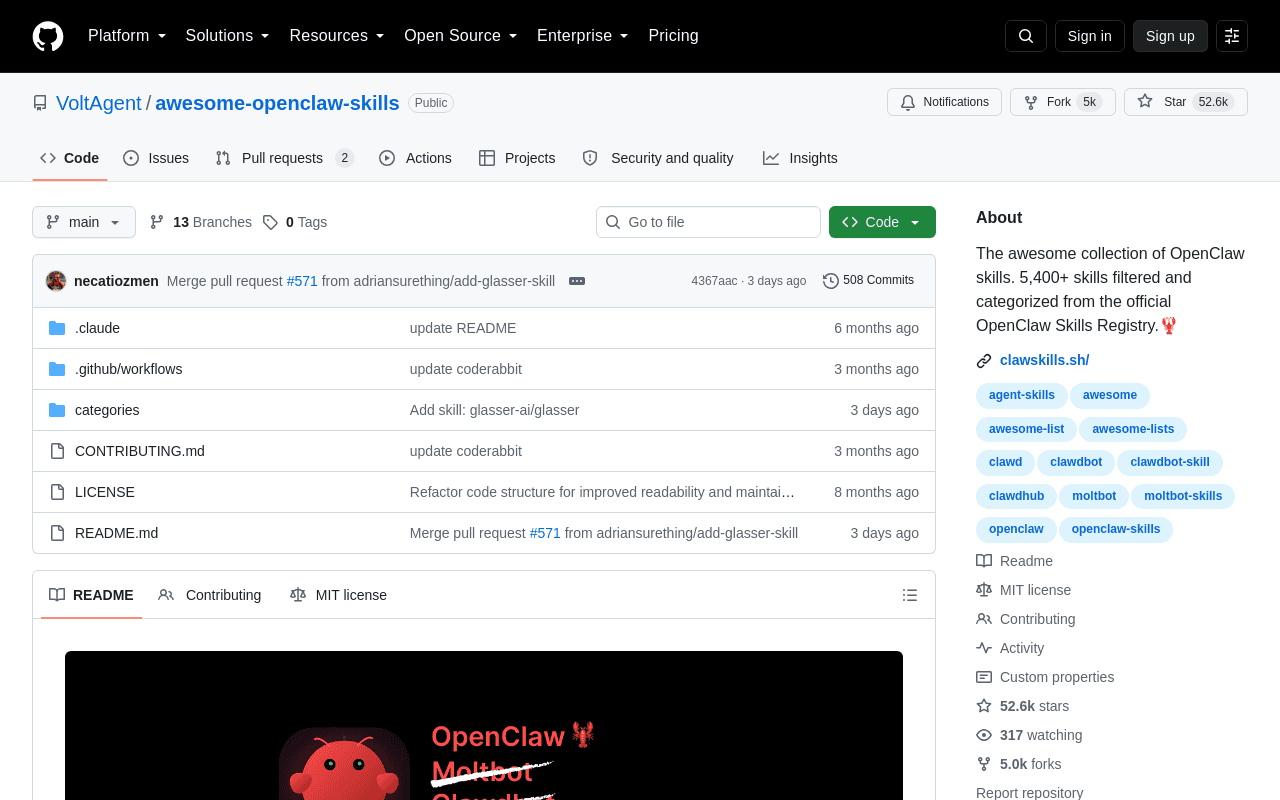
Task: Star the repository
Action: click(x=1186, y=102)
